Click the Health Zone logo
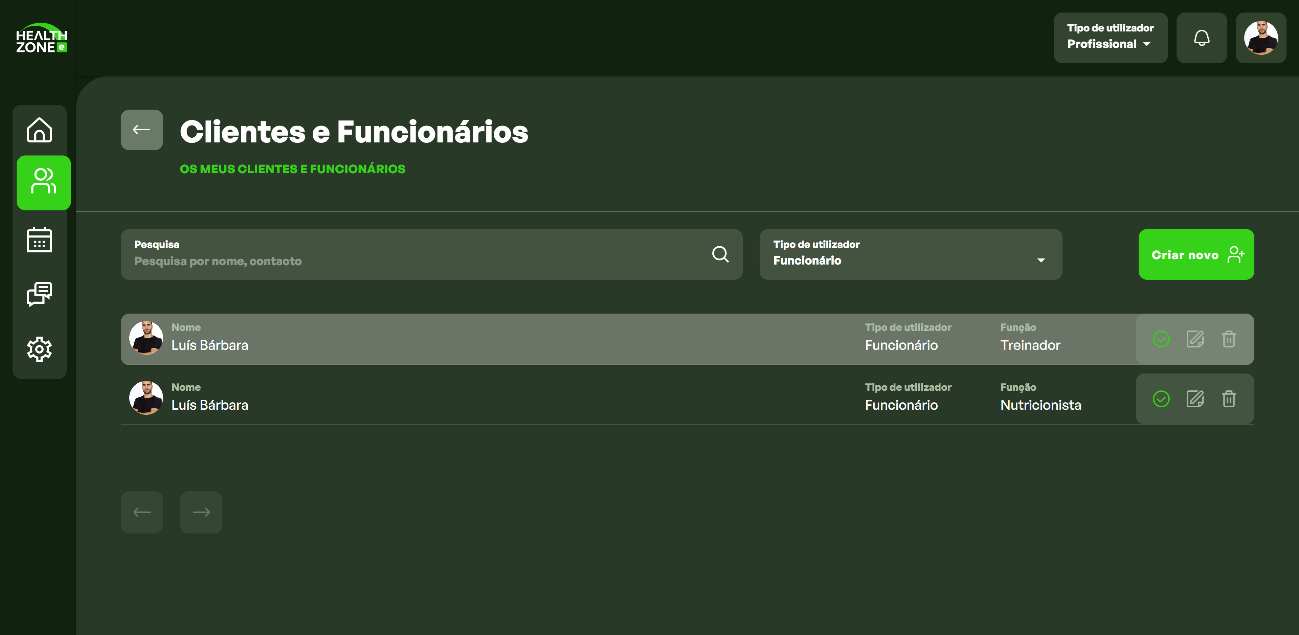 coord(42,38)
